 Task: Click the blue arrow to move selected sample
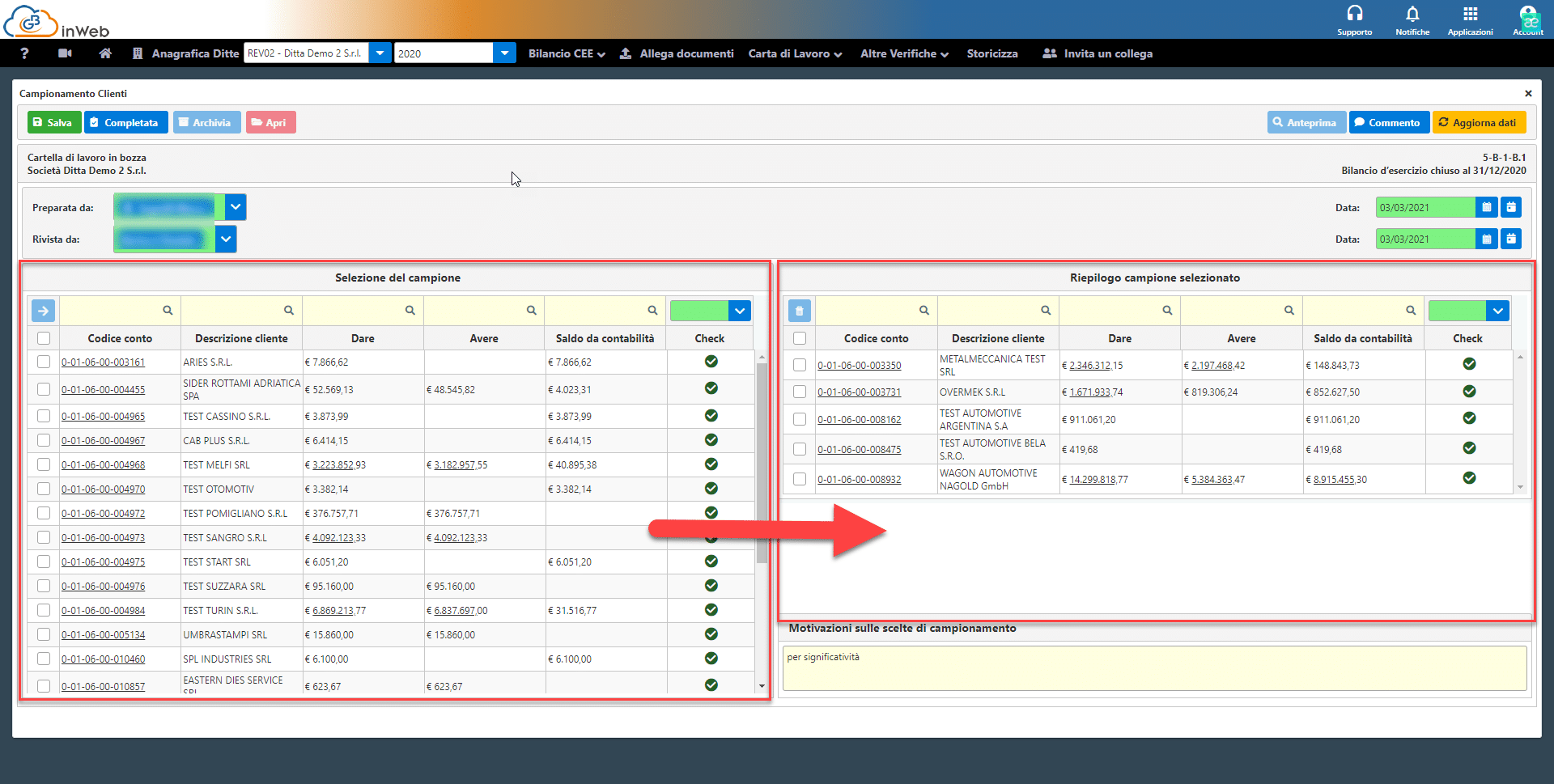44,311
